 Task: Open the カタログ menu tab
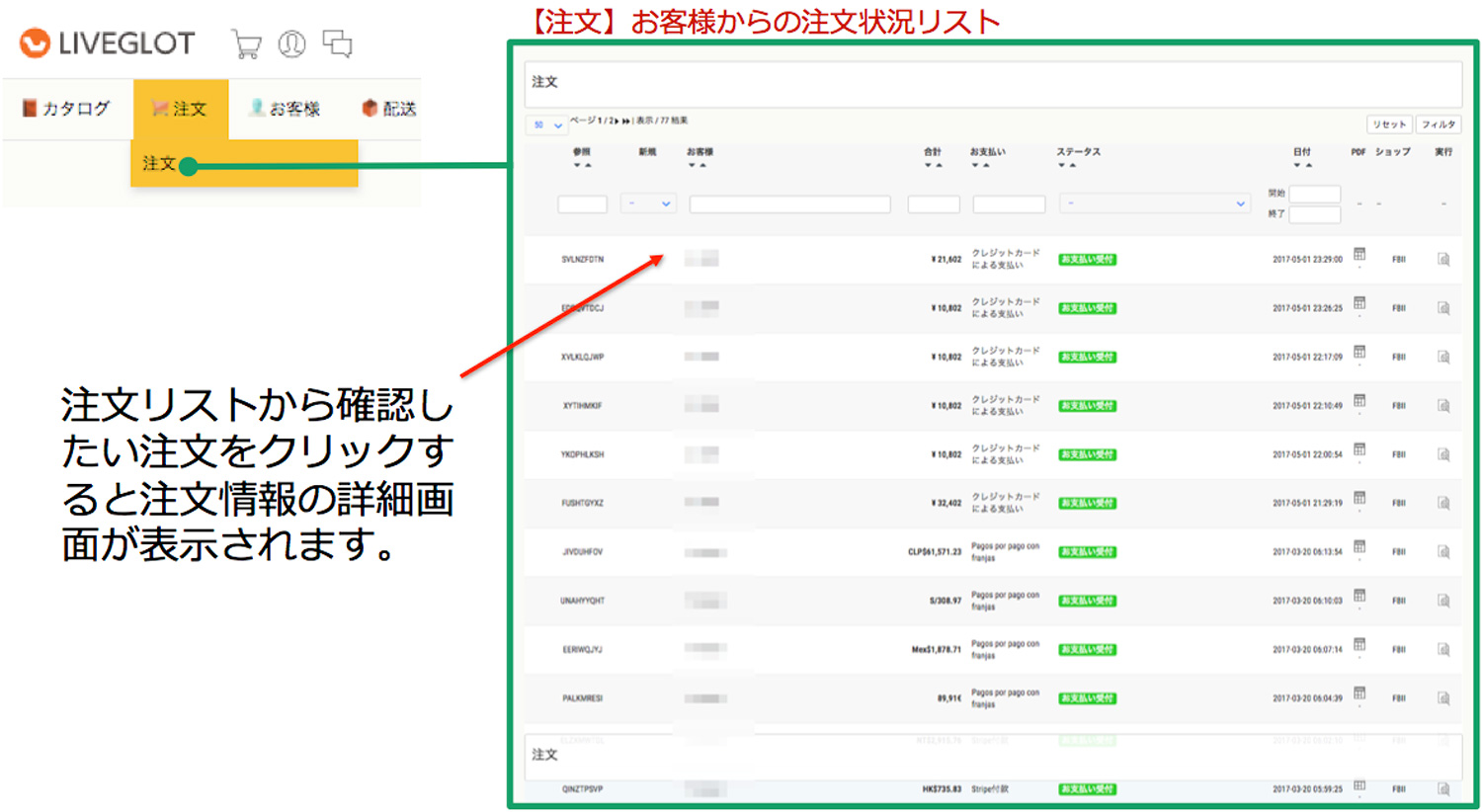66,109
